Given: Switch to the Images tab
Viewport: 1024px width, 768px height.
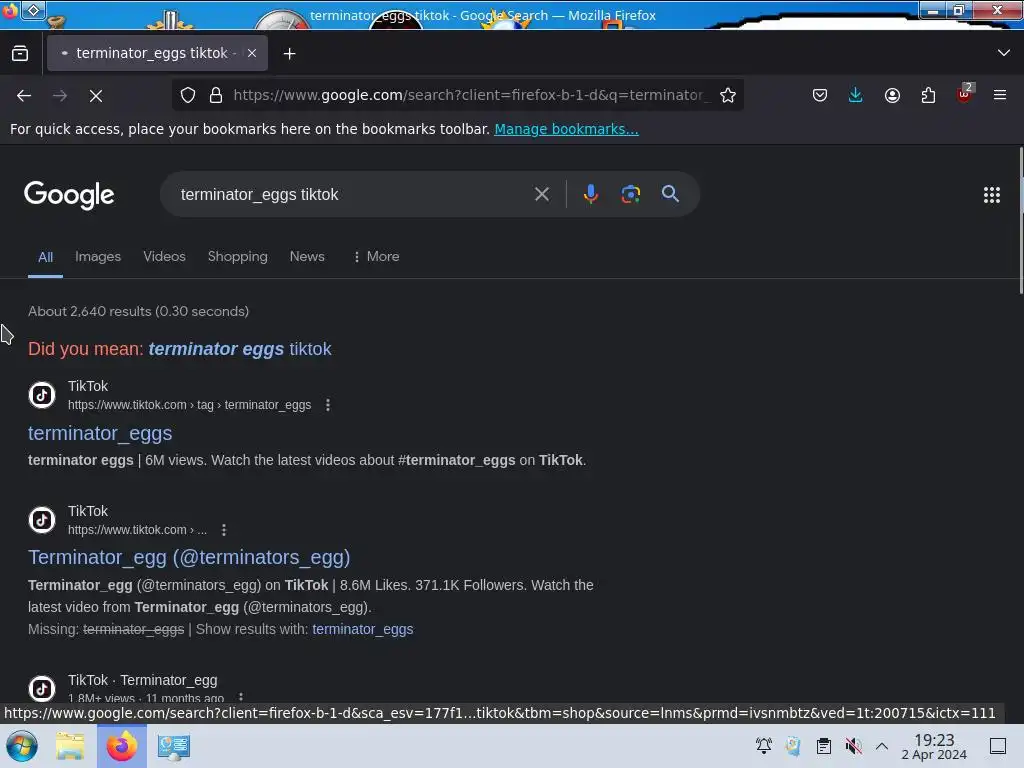Looking at the screenshot, I should 98,257.
